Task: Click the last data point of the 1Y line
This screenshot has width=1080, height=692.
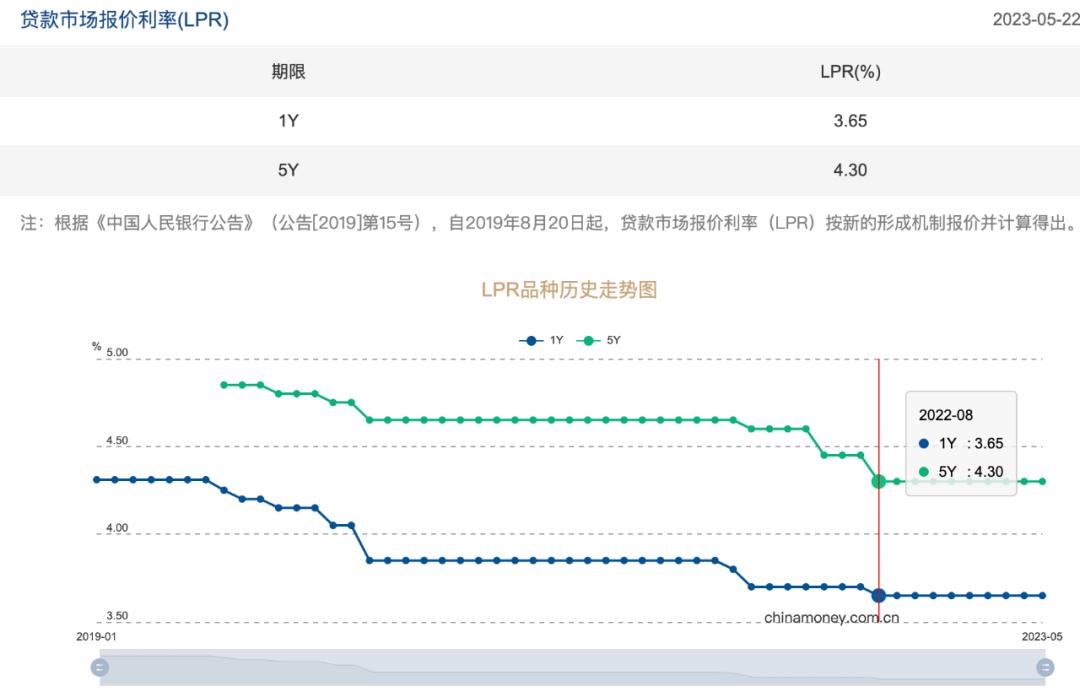Action: click(x=1042, y=595)
